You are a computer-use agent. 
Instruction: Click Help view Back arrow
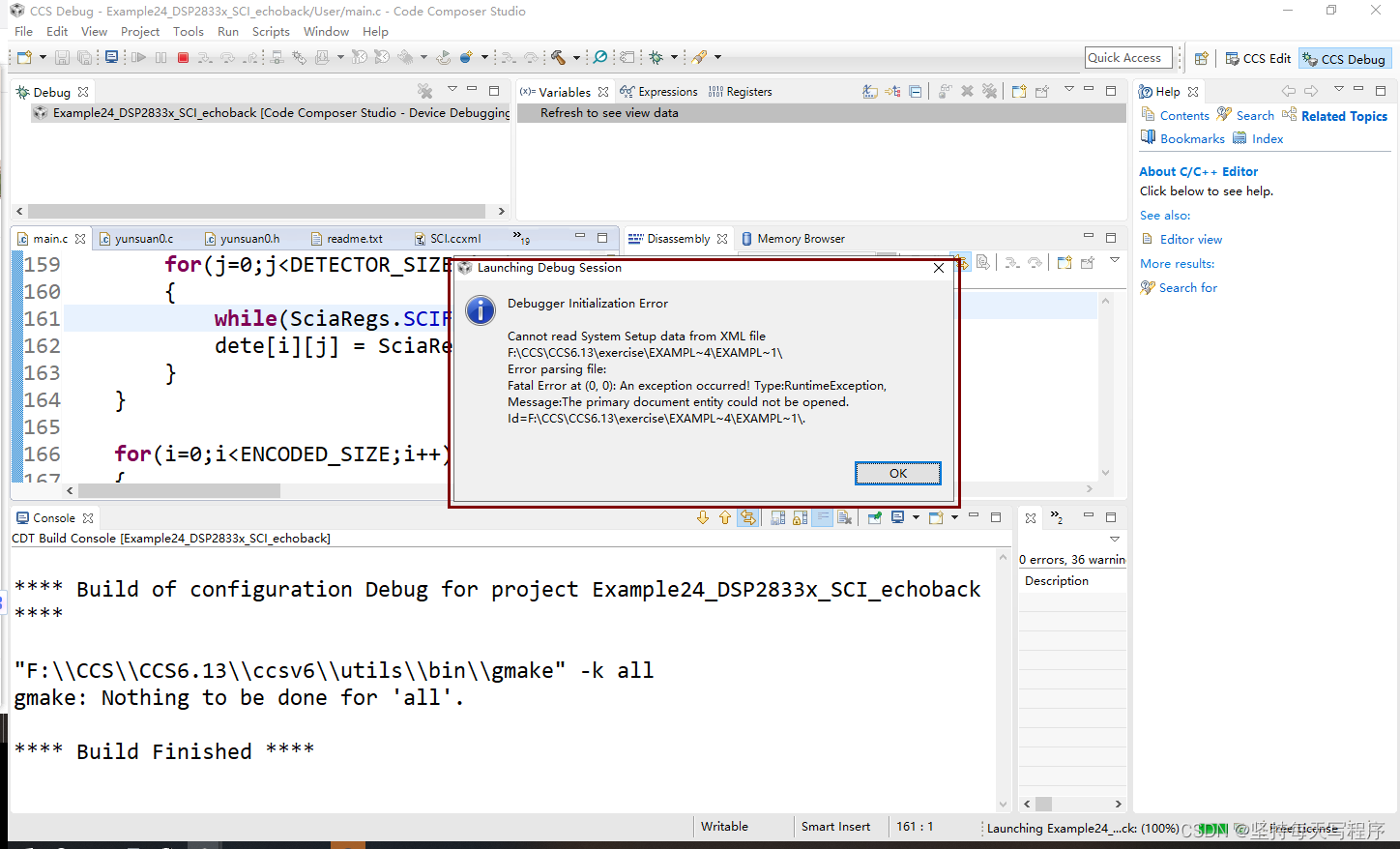click(x=1288, y=91)
